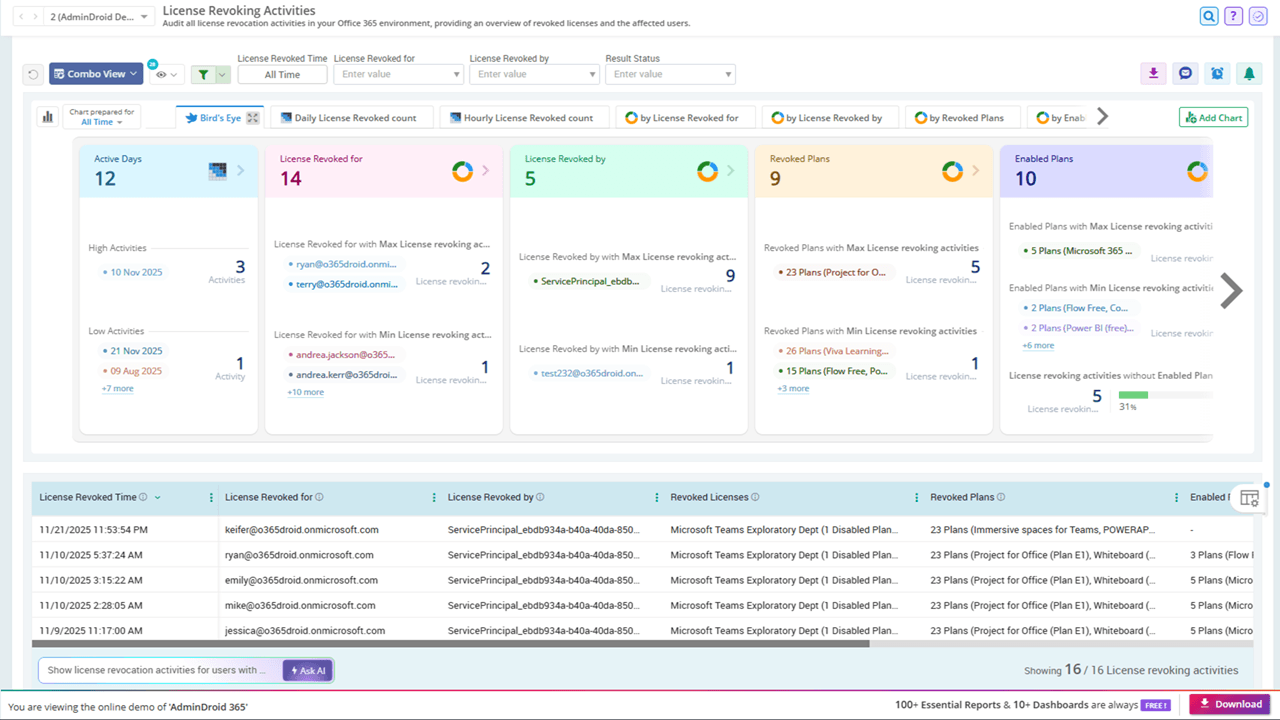
Task: Toggle the green filter button
Action: click(x=211, y=74)
